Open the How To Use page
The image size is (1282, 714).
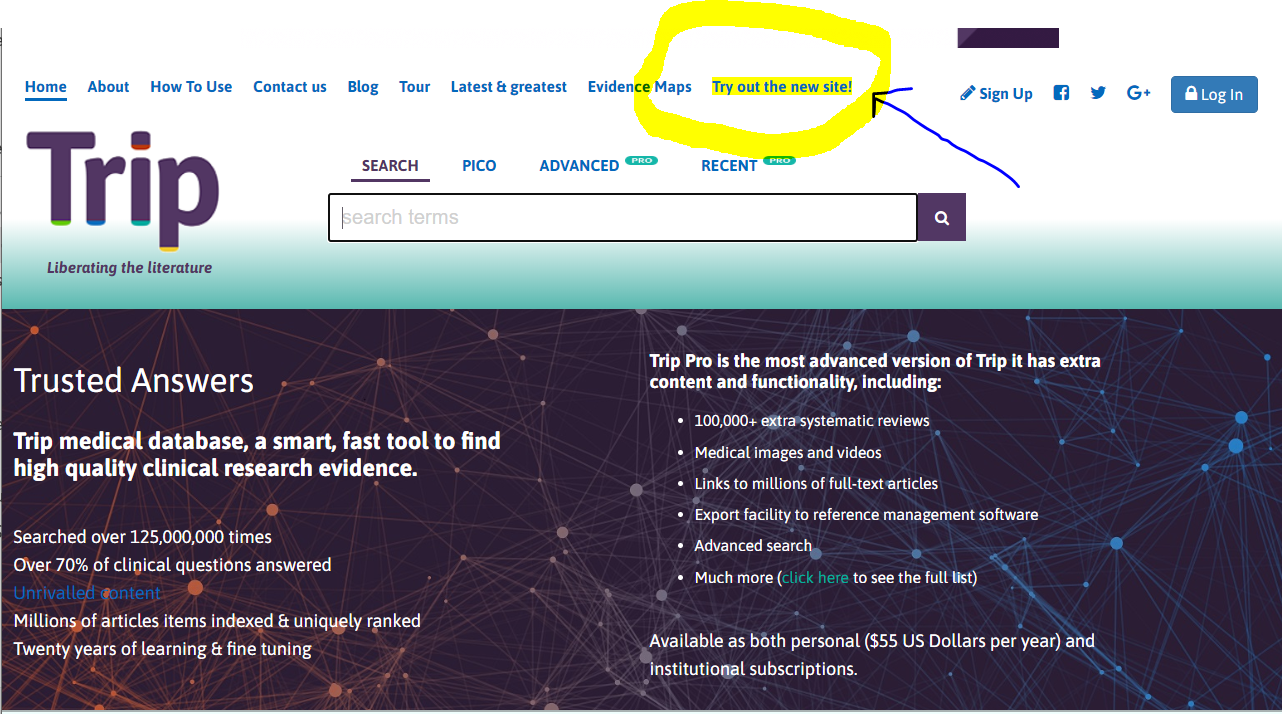191,87
